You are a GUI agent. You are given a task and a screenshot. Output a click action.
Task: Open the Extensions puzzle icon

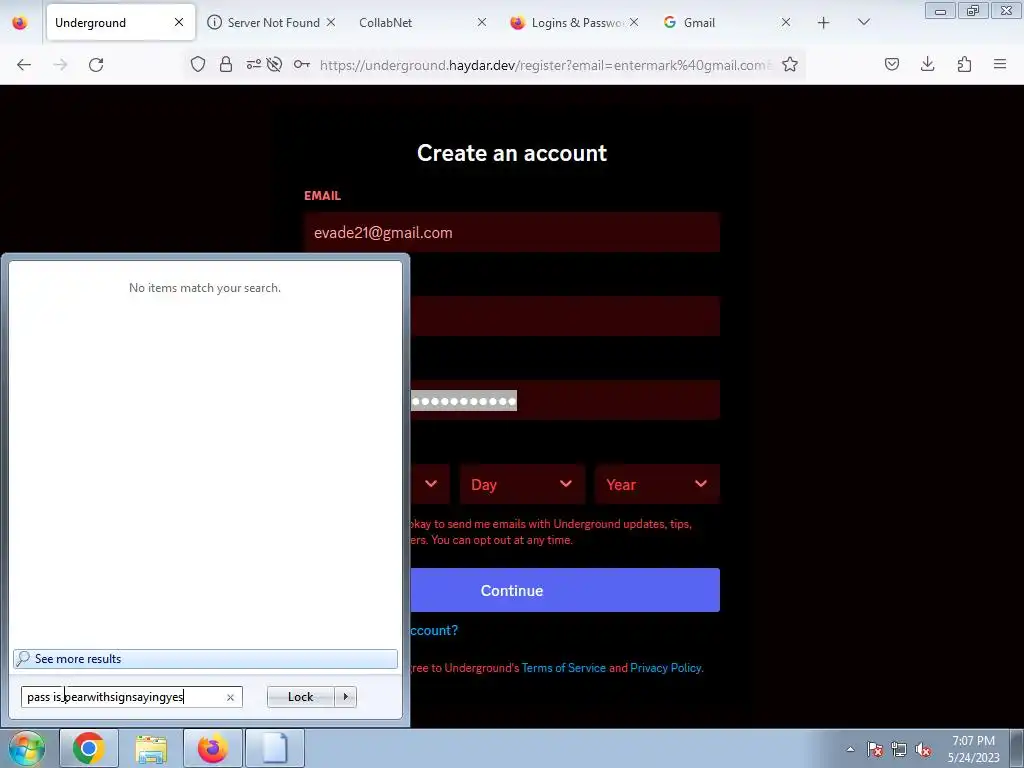[964, 64]
